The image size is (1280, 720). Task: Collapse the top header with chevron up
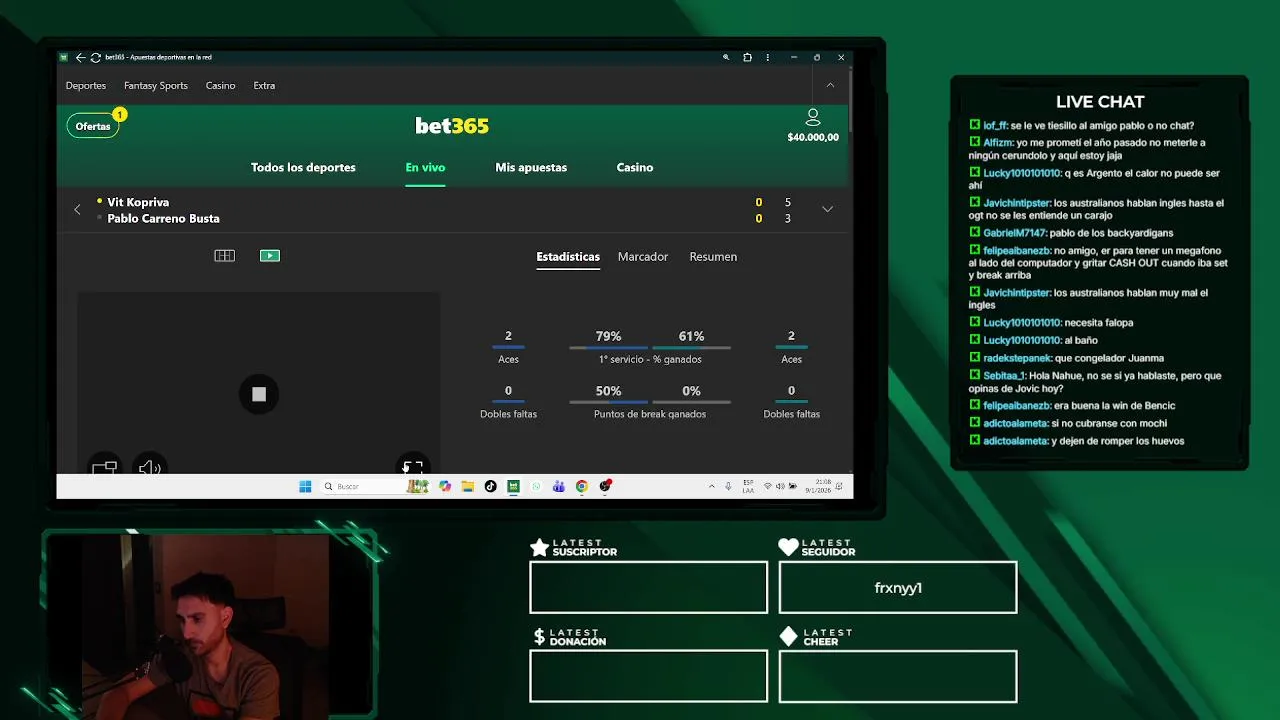830,85
